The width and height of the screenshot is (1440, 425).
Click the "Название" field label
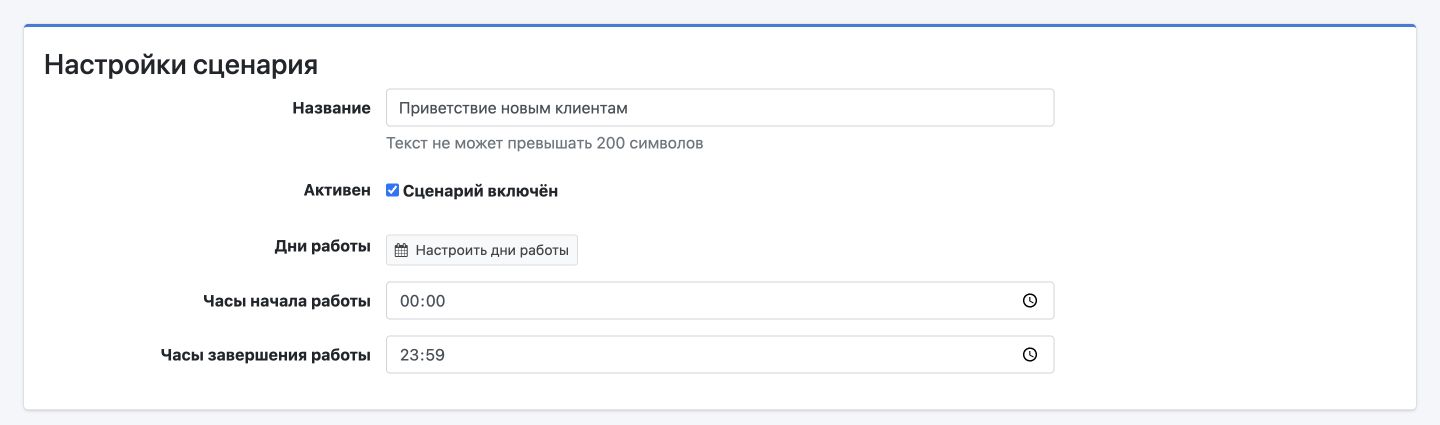pos(331,108)
